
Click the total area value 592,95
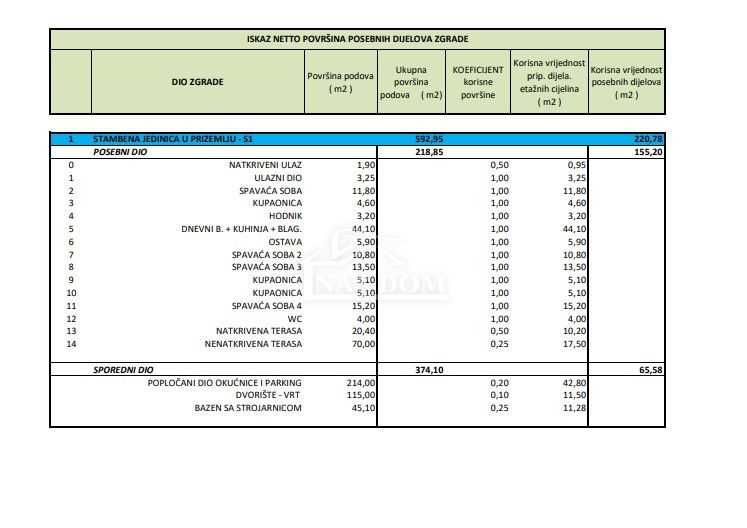429,139
